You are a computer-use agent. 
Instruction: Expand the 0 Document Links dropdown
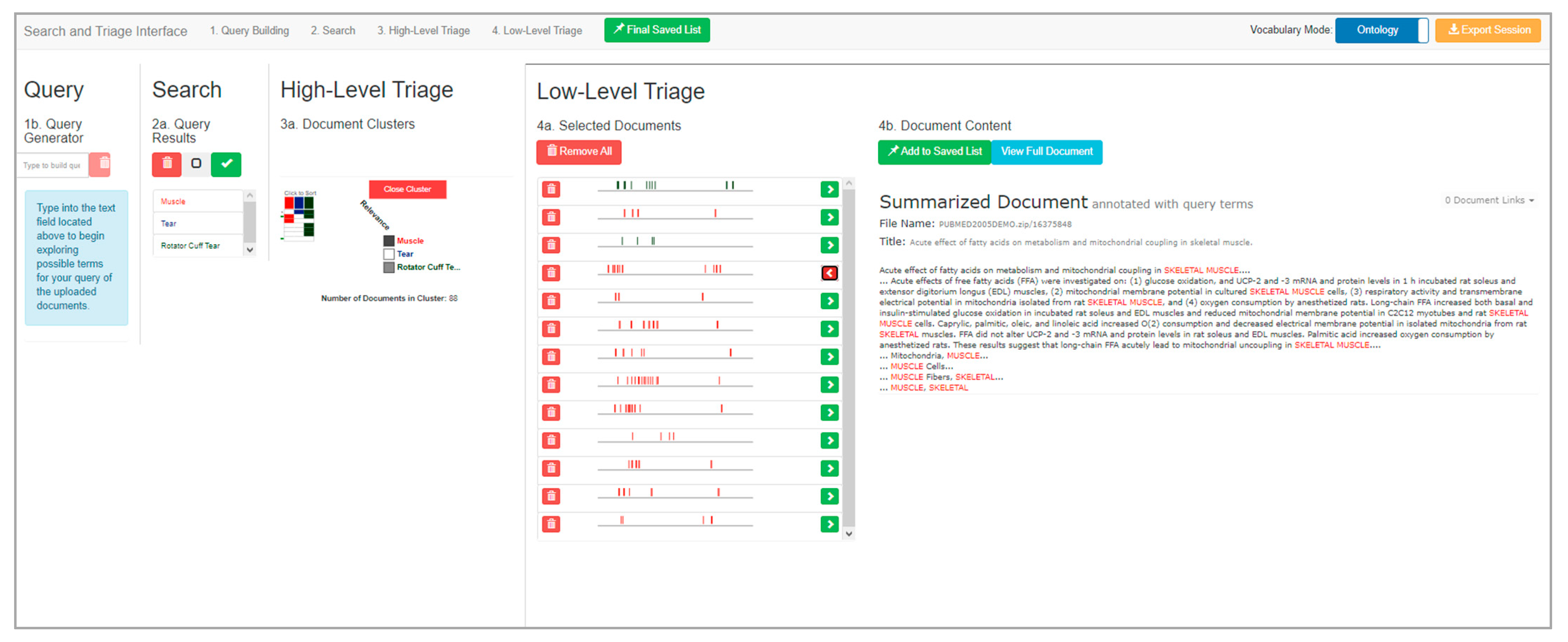coord(1489,200)
